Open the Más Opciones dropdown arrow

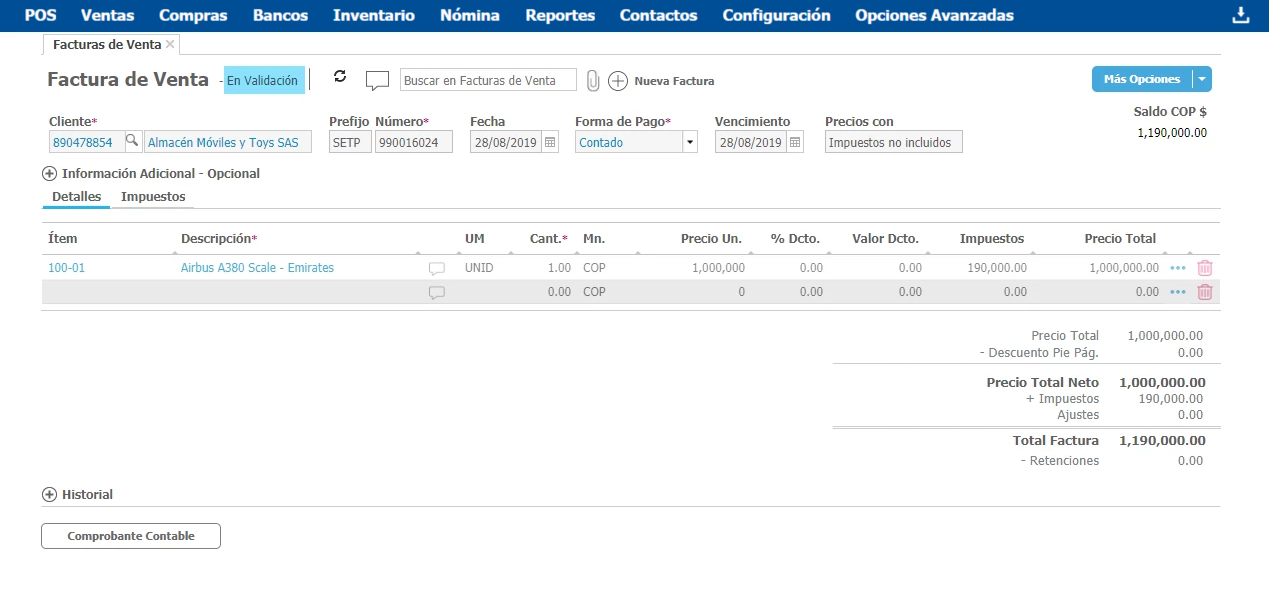coord(1203,79)
